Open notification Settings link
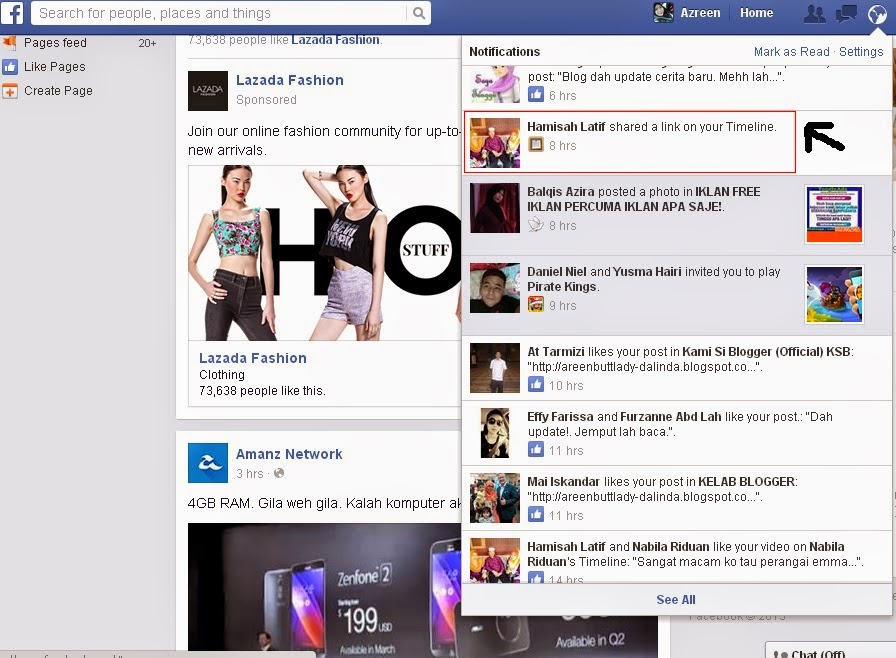The width and height of the screenshot is (896, 658). click(861, 52)
